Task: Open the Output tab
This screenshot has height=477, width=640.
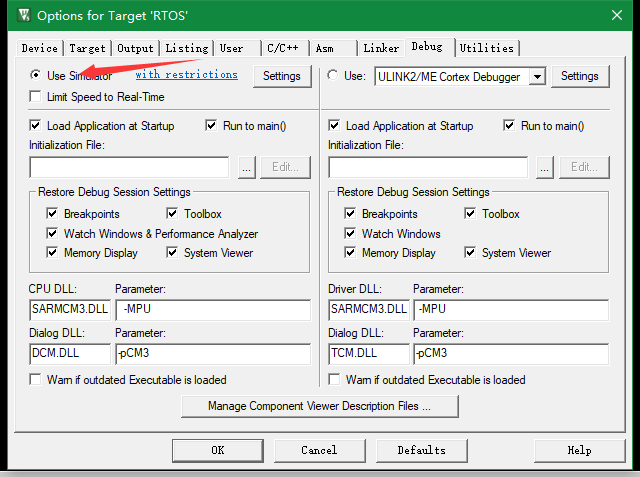Action: [x=136, y=48]
